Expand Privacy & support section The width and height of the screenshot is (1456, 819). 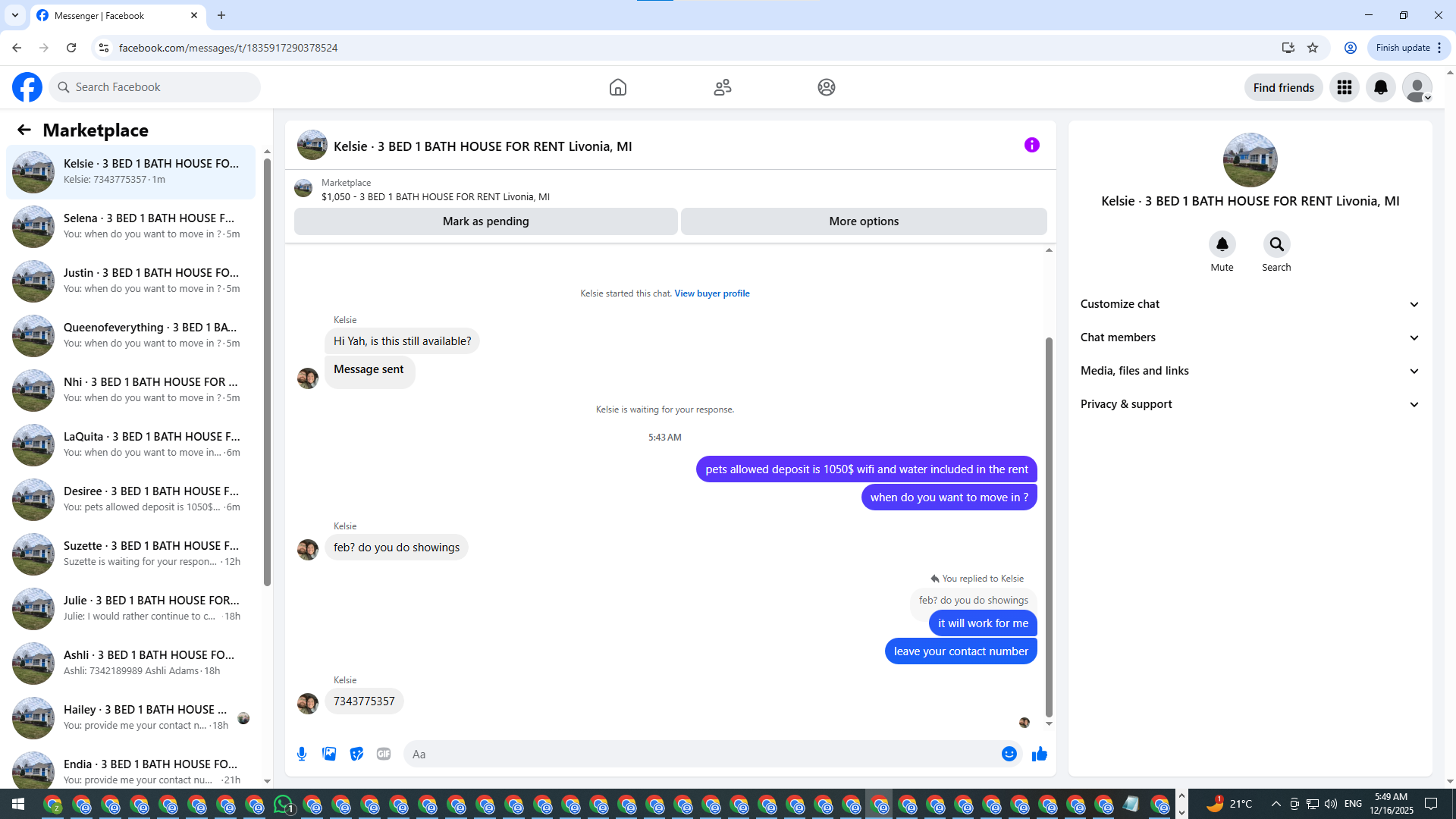pos(1250,404)
